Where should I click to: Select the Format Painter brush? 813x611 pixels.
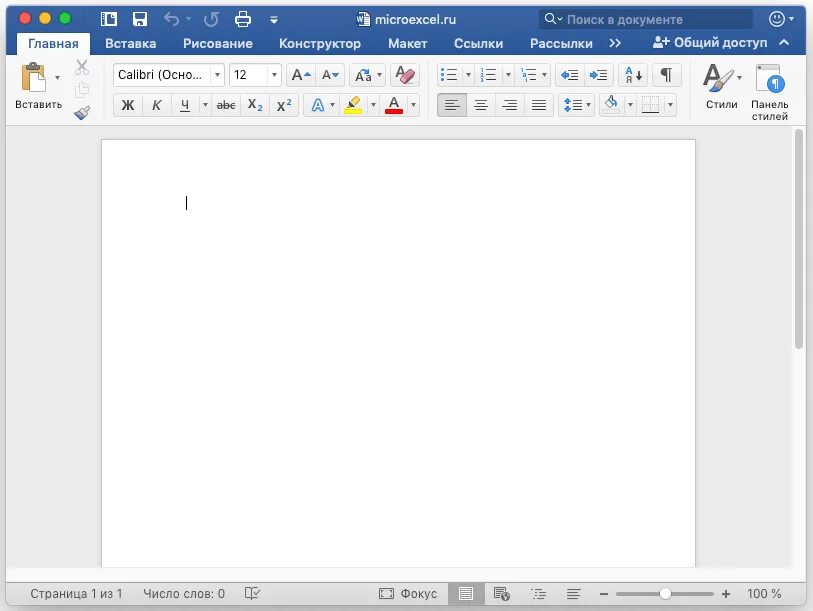(x=82, y=113)
